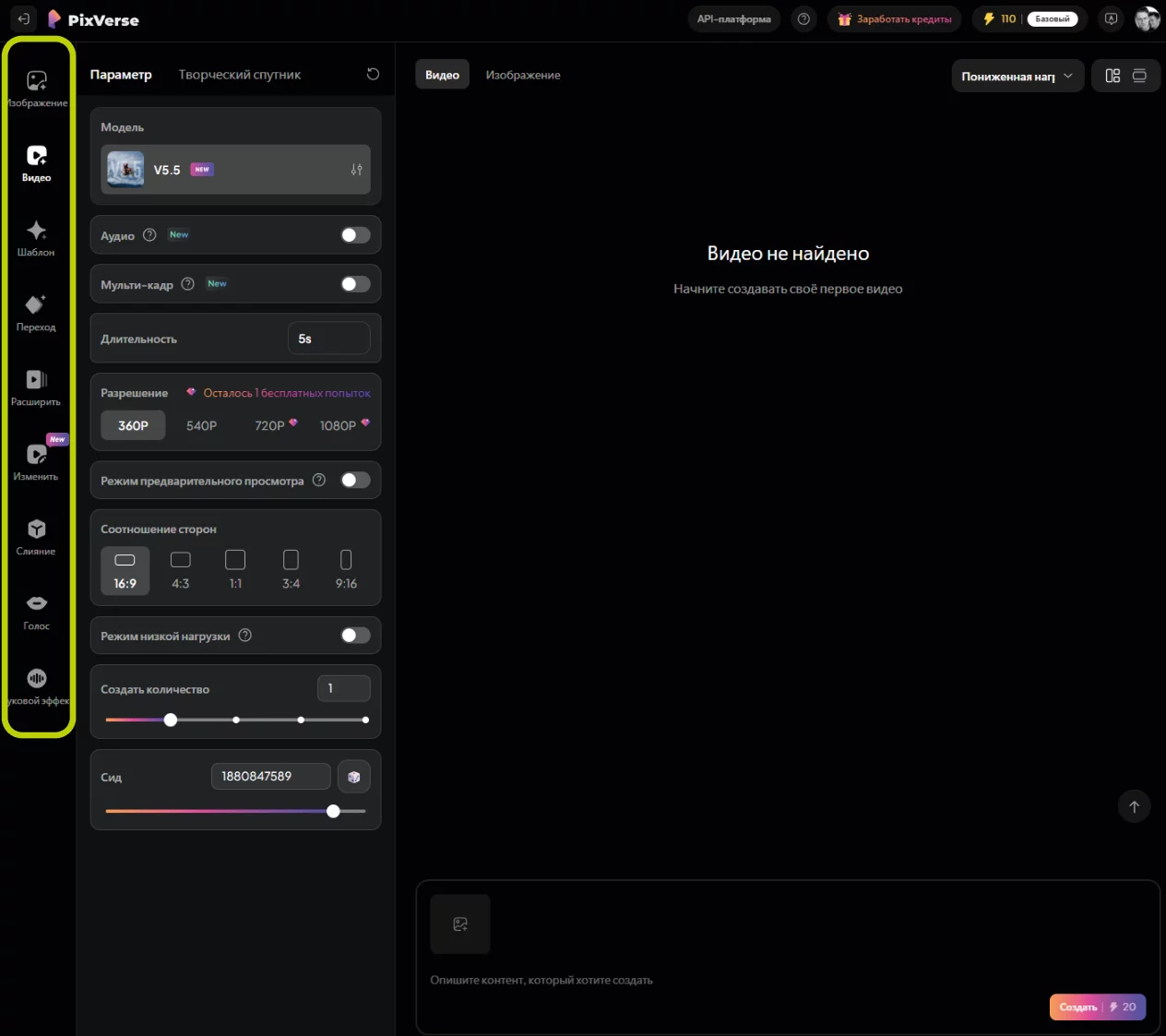Viewport: 1166px width, 1036px height.
Task: Randomize seed with the dice icon
Action: (x=353, y=777)
